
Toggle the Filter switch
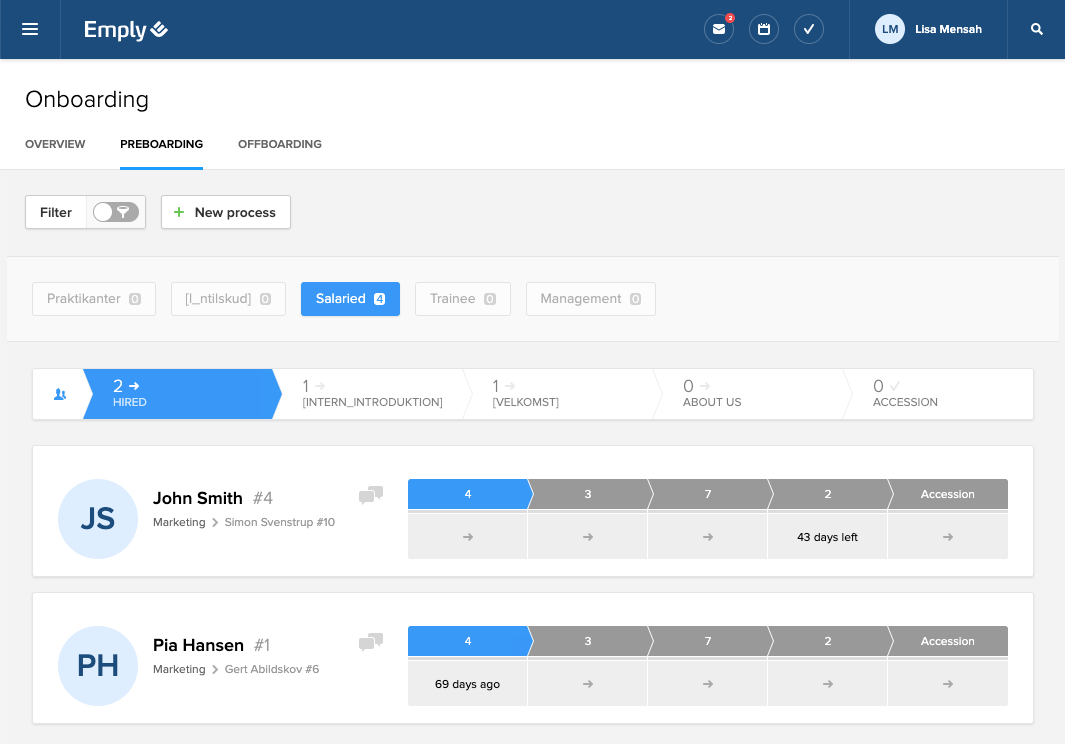[116, 212]
